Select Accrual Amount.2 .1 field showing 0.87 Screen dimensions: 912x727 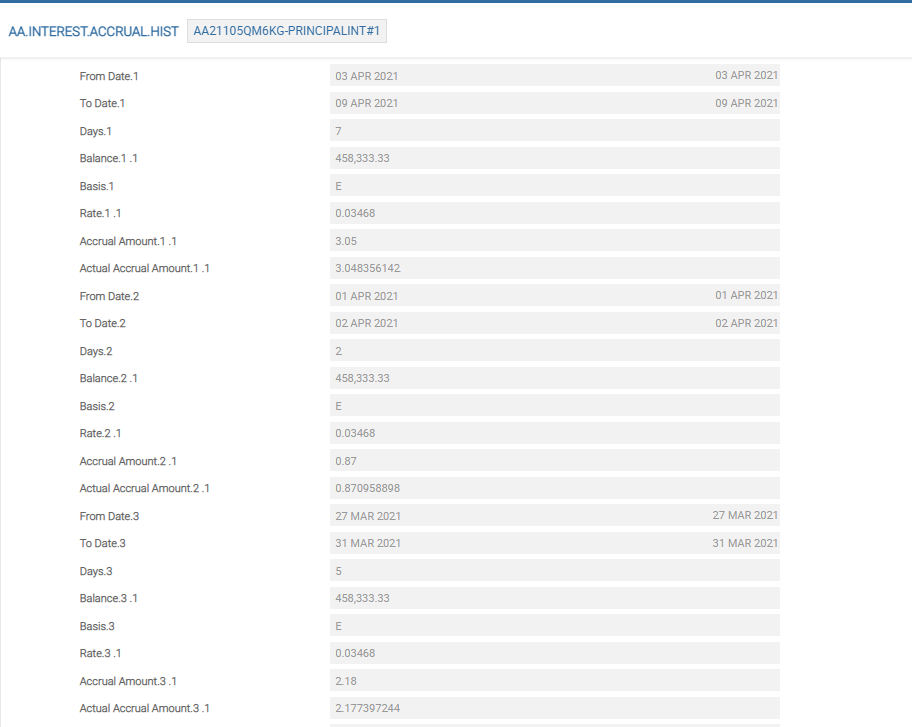pyautogui.click(x=554, y=461)
